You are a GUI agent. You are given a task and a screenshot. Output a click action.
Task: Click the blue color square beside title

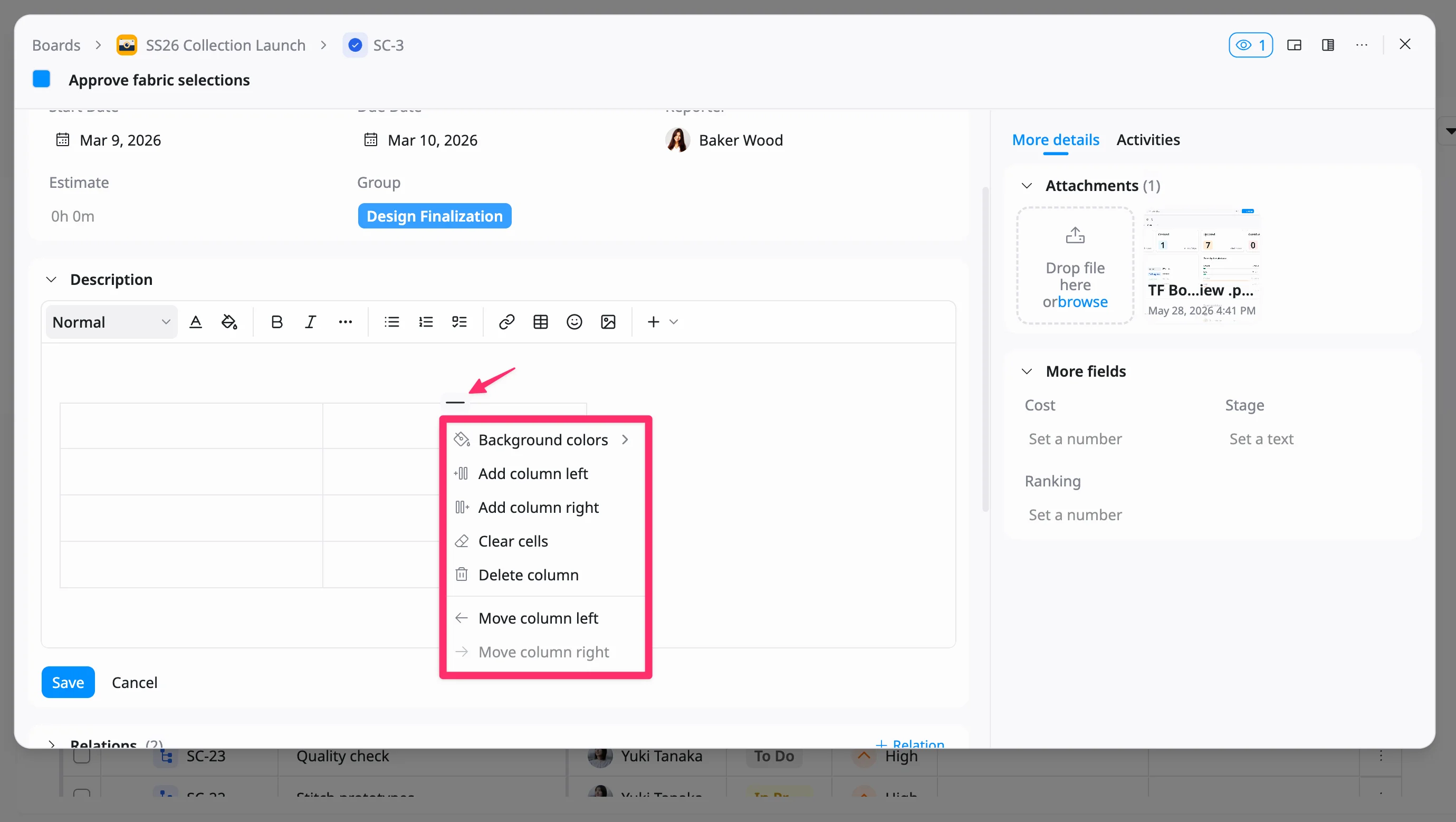[x=41, y=79]
